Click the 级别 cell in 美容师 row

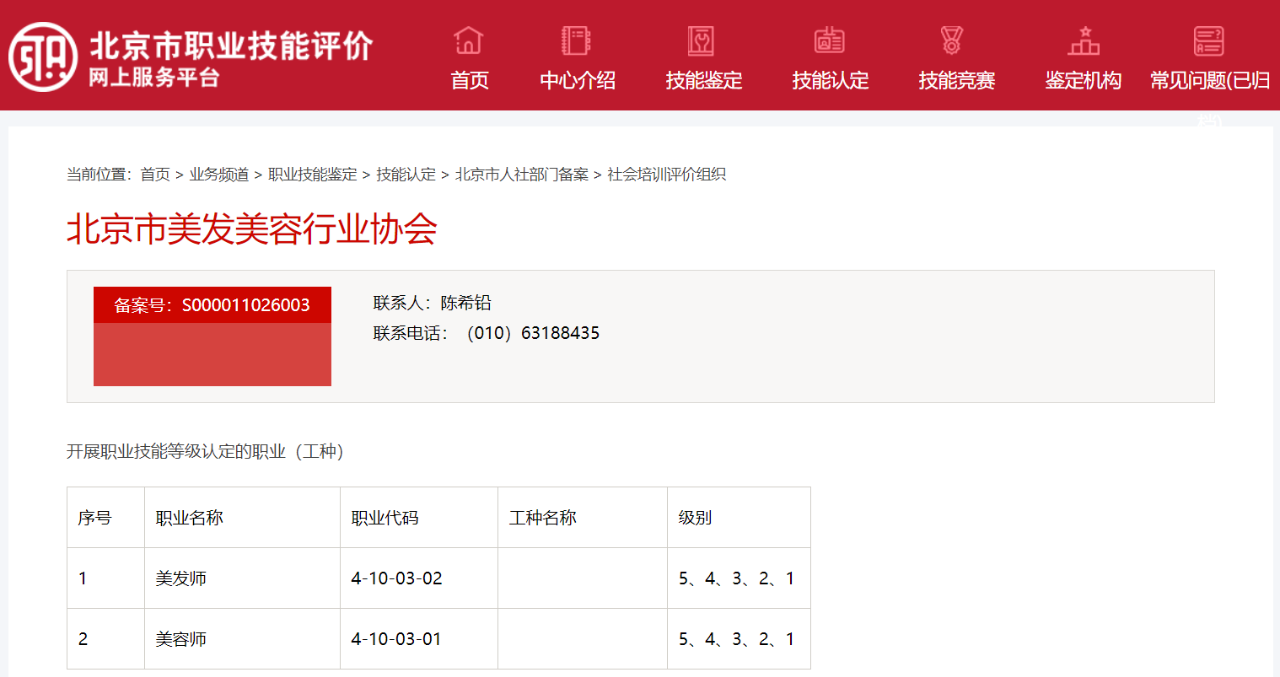point(737,639)
